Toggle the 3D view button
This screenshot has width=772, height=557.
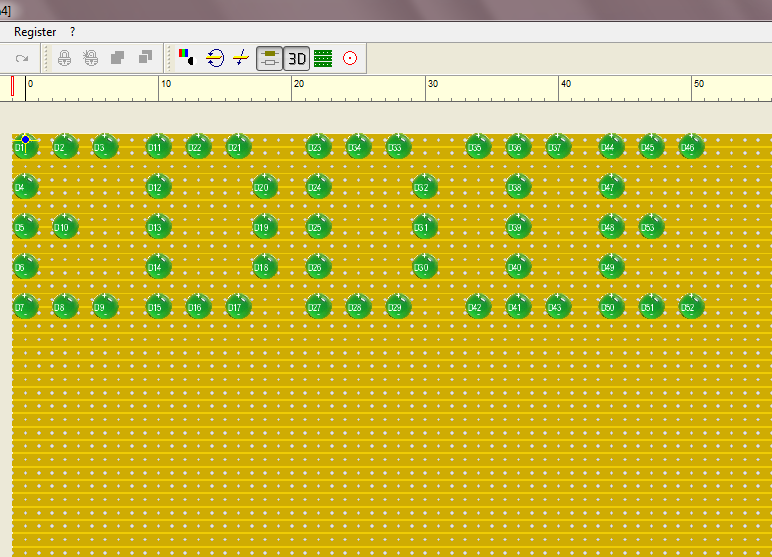point(296,59)
